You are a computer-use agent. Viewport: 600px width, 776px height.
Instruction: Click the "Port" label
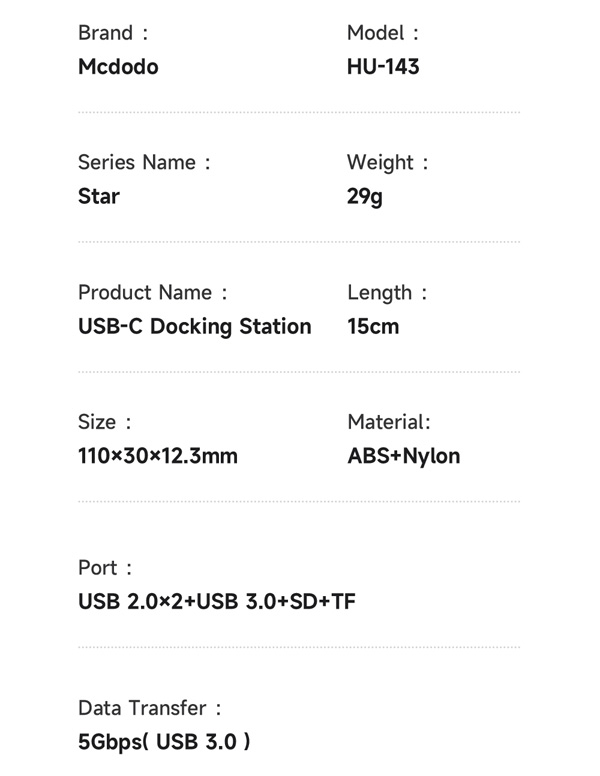(98, 567)
